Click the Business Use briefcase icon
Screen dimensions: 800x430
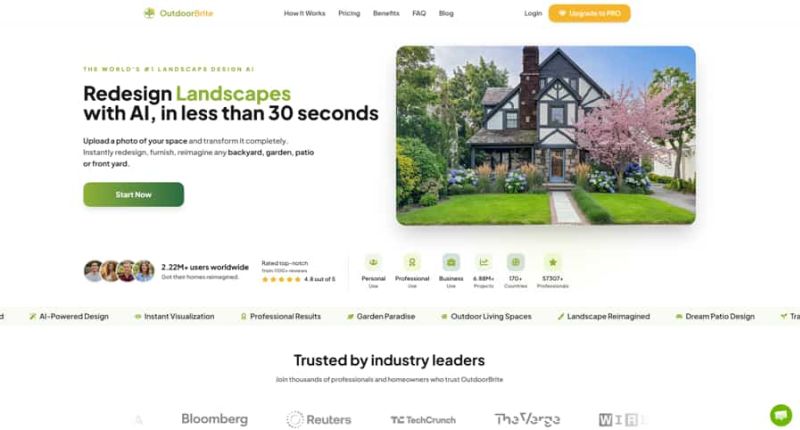tap(451, 262)
